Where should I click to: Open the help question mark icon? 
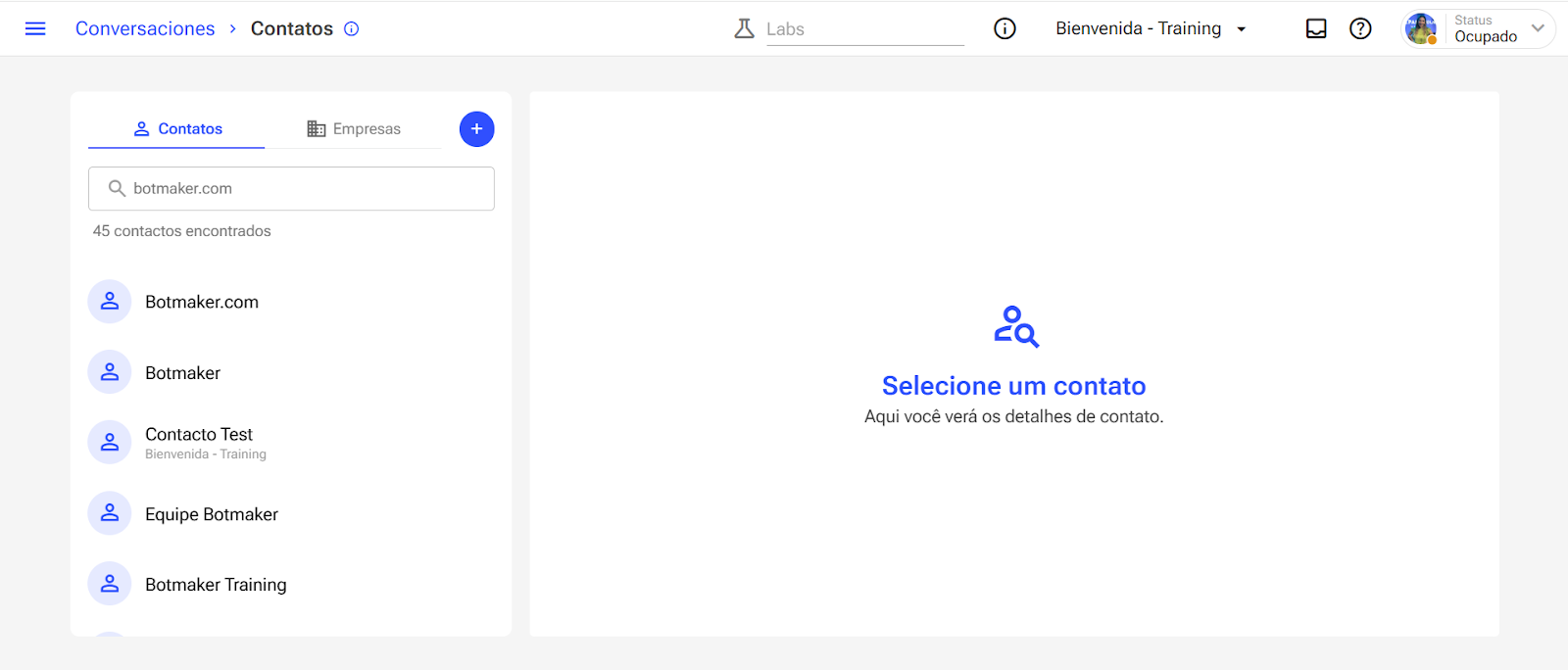point(1360,28)
